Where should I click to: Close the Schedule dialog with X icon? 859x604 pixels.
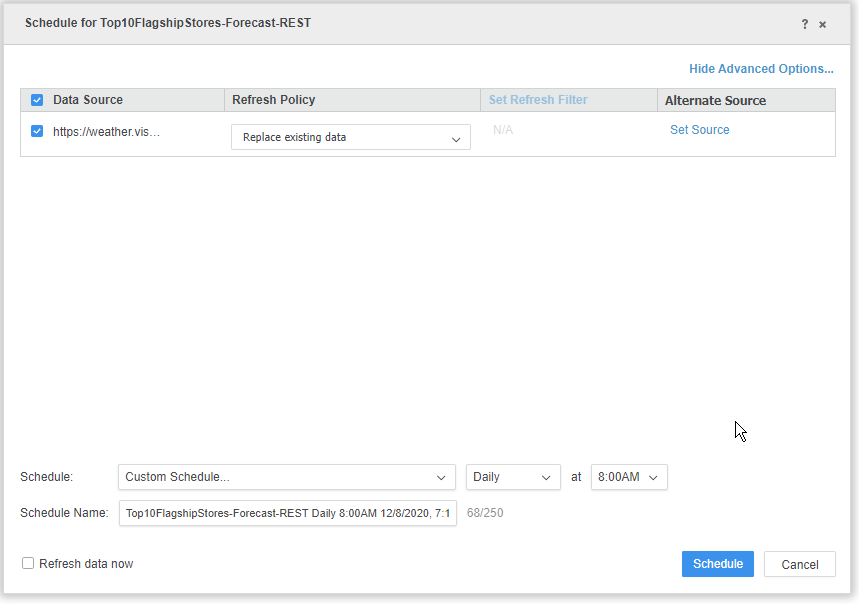coord(822,24)
